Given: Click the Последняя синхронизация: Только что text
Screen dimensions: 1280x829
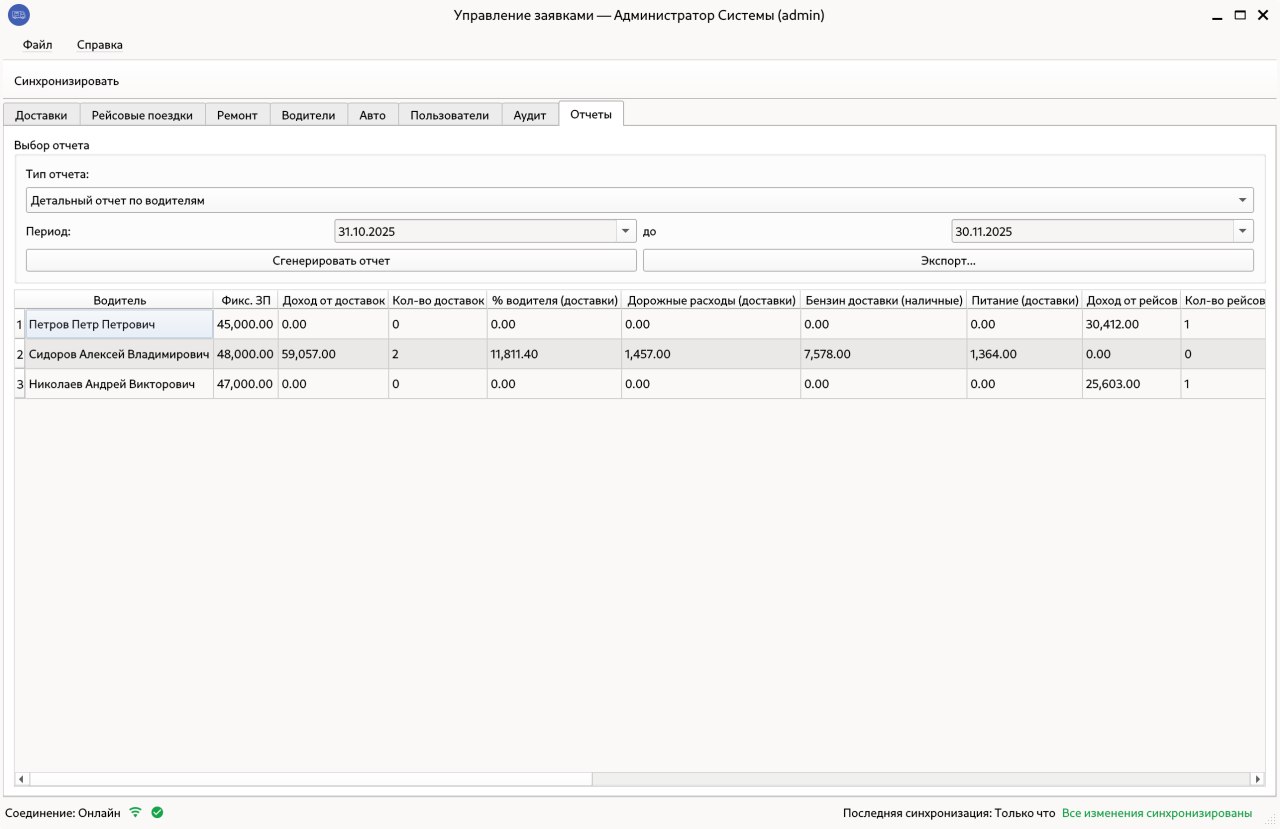Looking at the screenshot, I should coord(949,813).
